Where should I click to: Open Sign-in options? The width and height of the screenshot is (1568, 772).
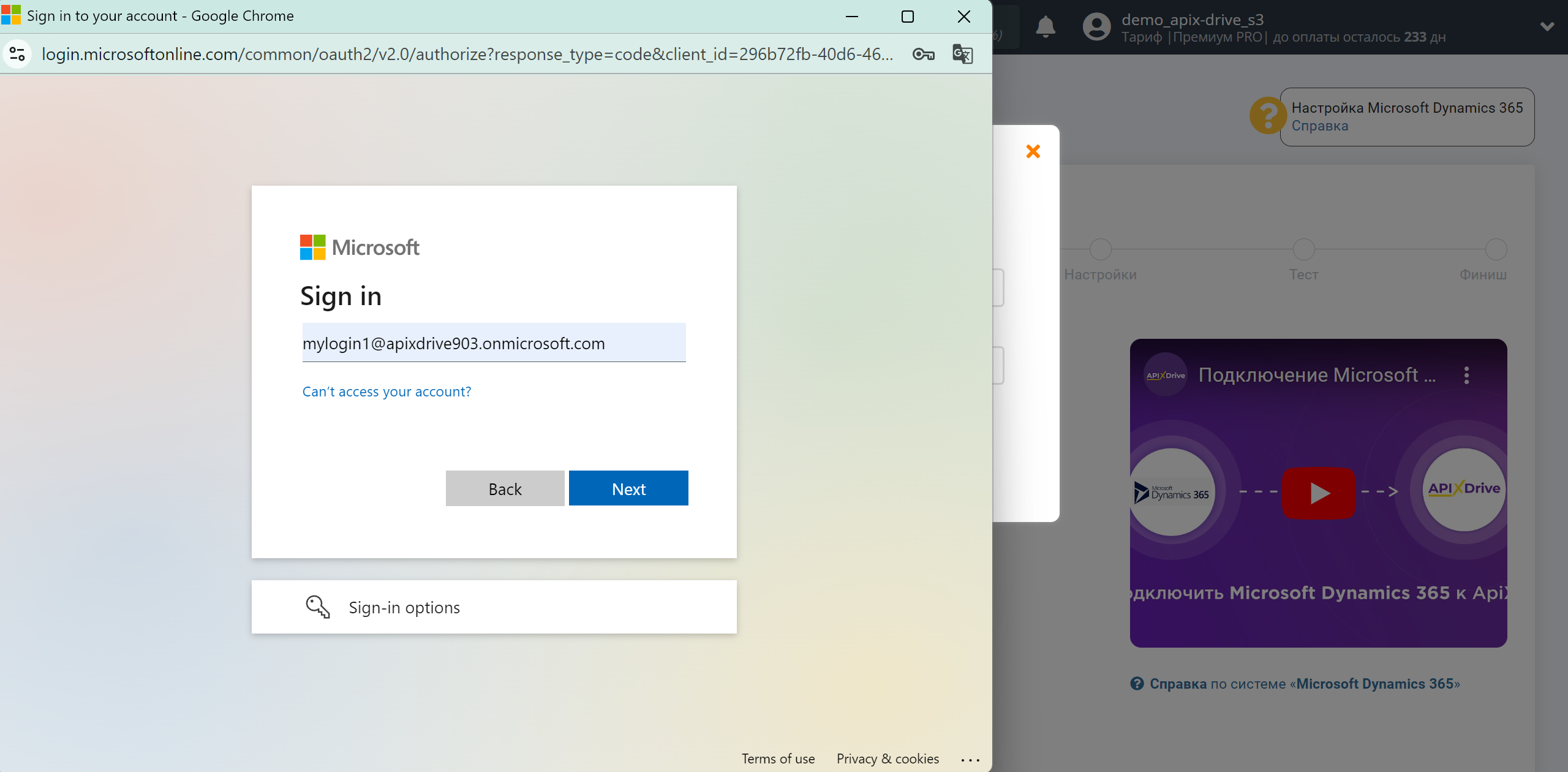click(494, 607)
